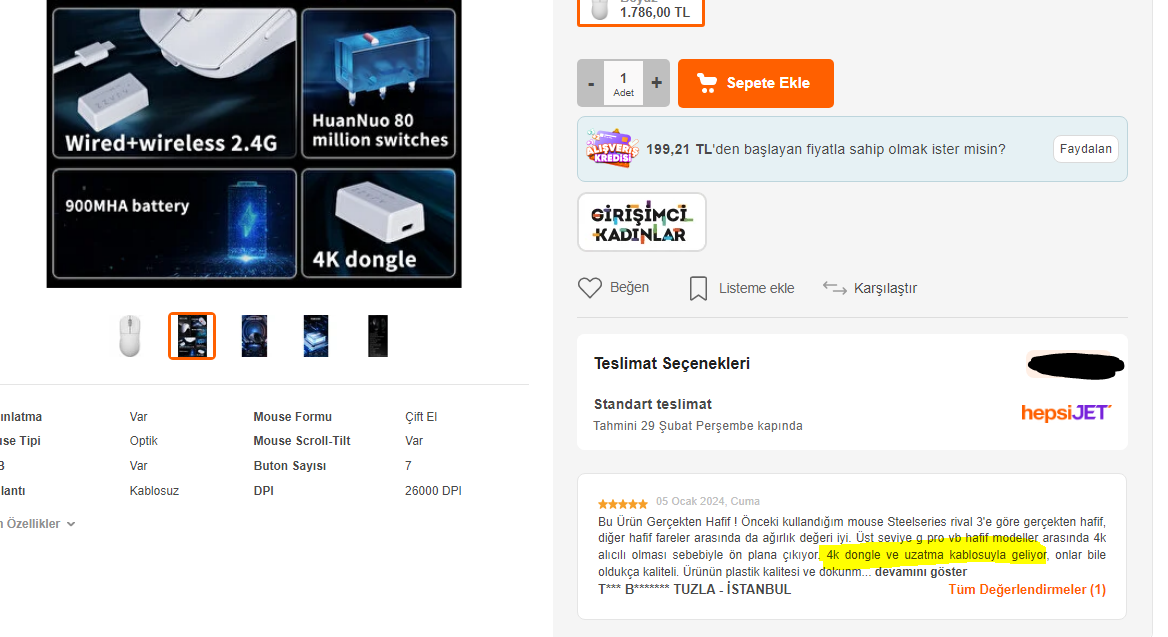Click the Alışveriş Kredisi badge icon
1168x637 pixels.
612,148
